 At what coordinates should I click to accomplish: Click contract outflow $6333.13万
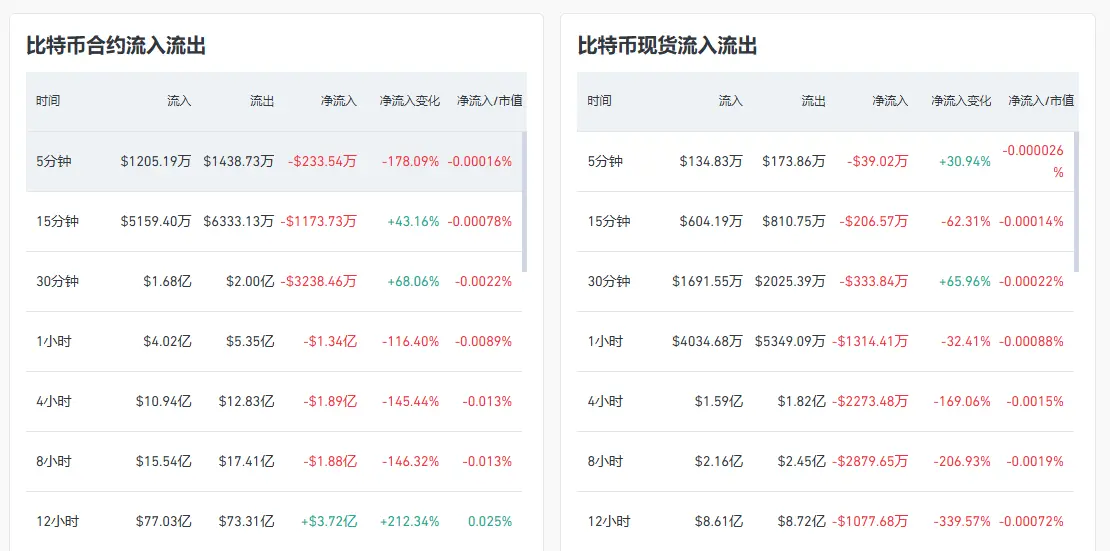239,221
